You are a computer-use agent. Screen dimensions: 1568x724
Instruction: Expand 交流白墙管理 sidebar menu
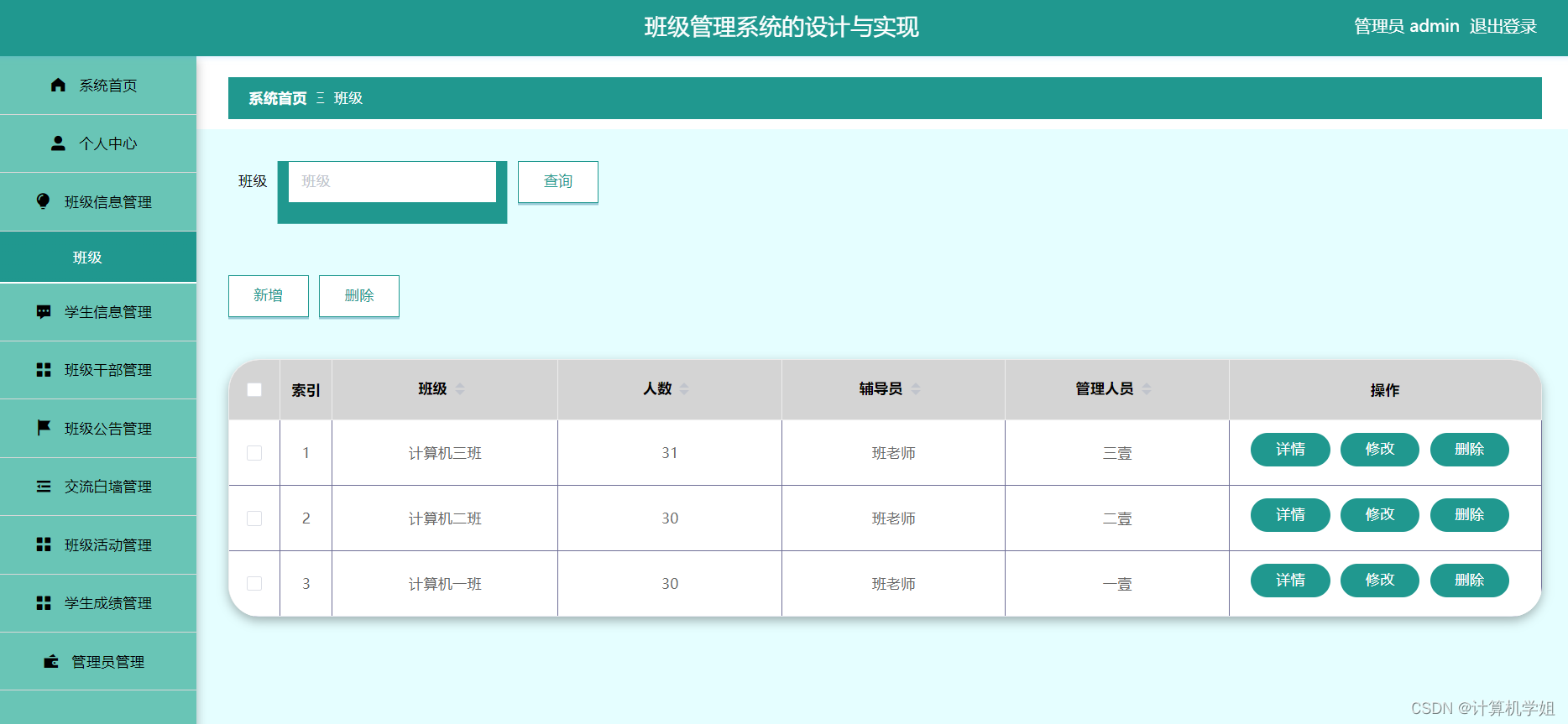point(98,487)
